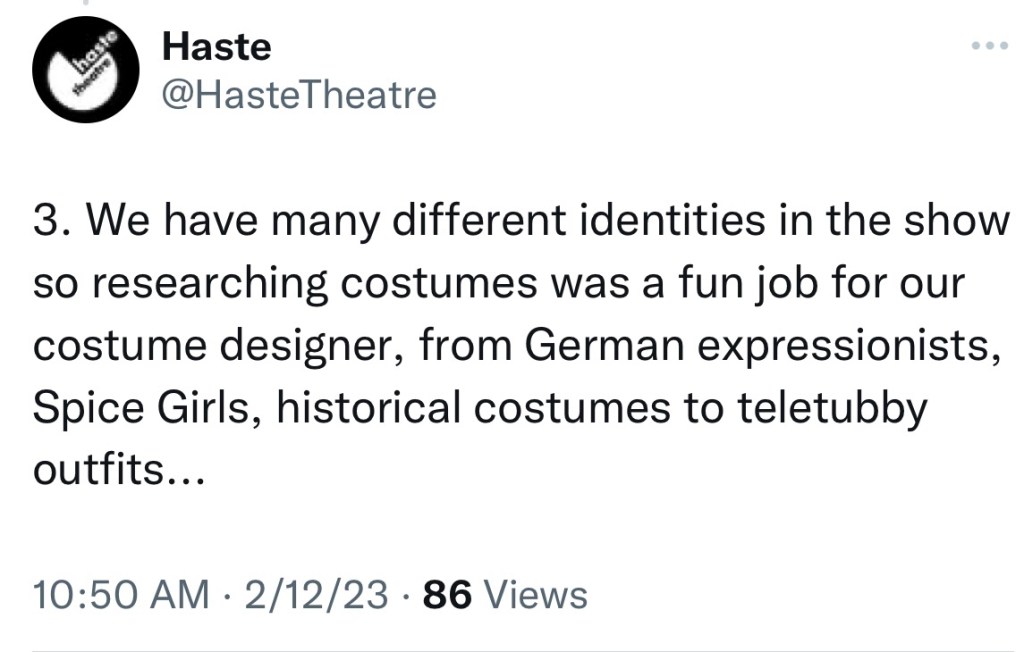Click the Views label
Screen dimensions: 1024x652
(535, 595)
